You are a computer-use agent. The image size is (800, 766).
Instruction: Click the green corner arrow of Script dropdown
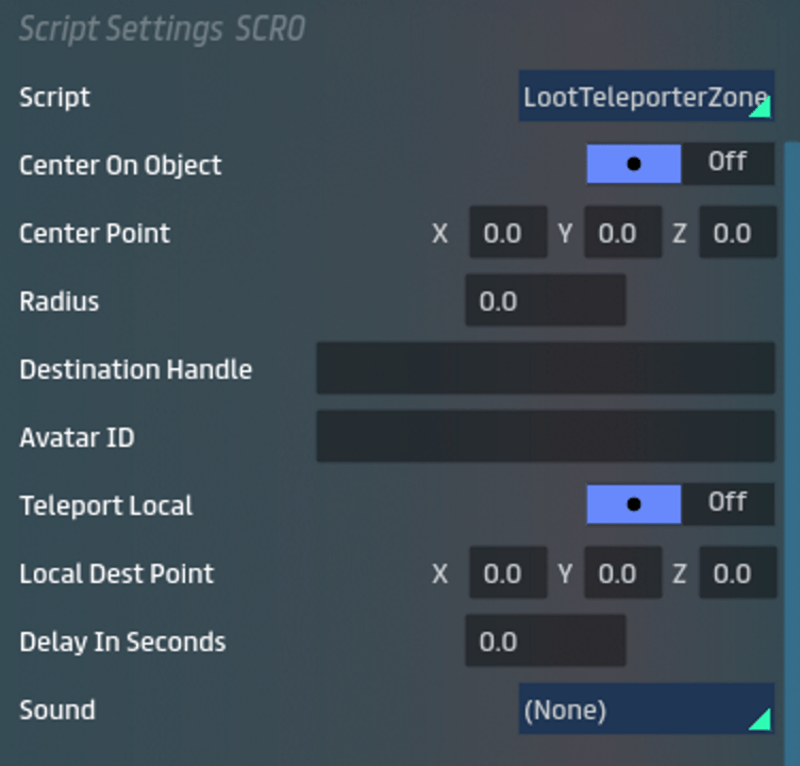click(x=762, y=109)
